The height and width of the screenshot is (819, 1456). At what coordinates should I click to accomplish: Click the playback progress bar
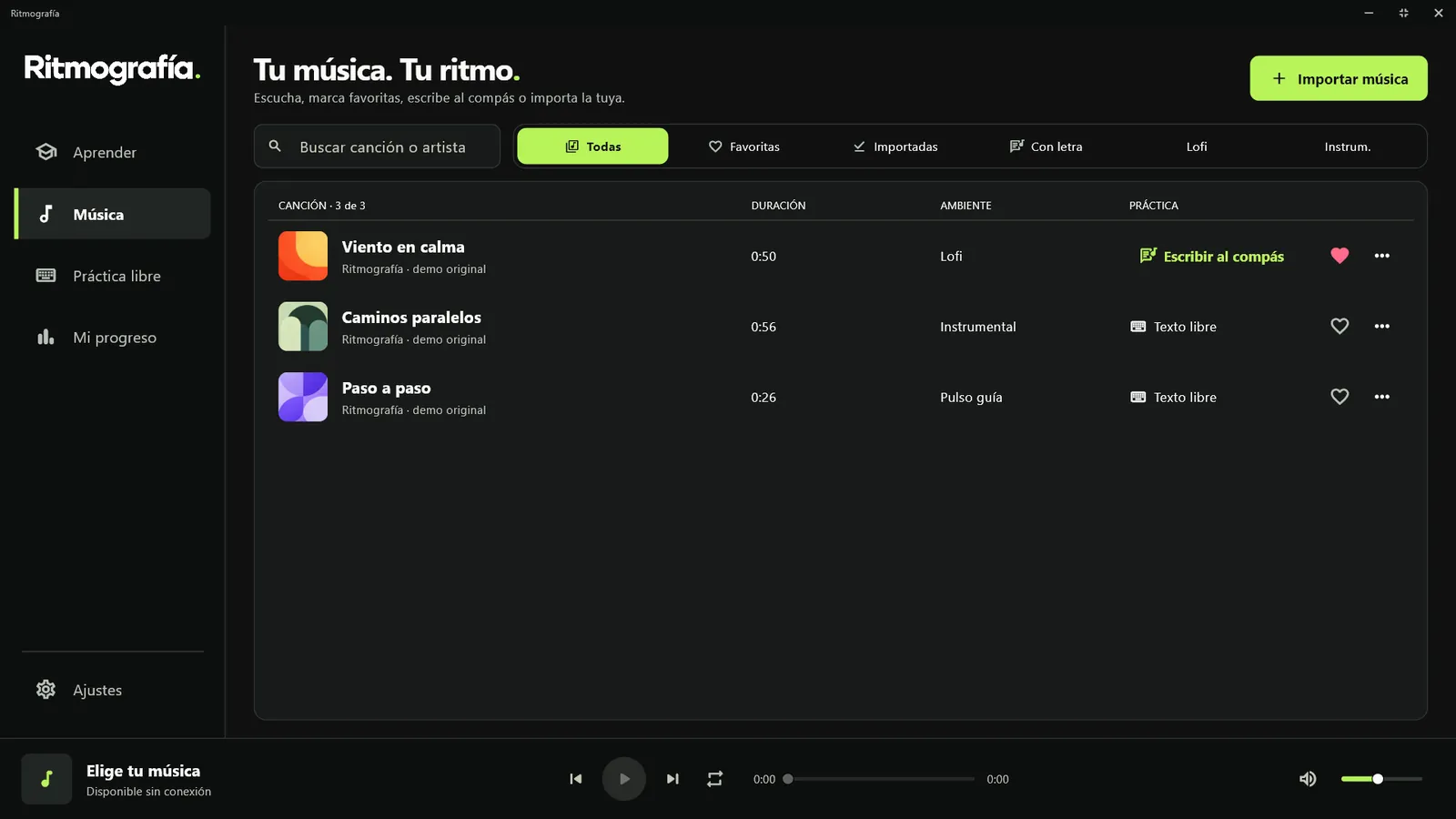pos(881,779)
